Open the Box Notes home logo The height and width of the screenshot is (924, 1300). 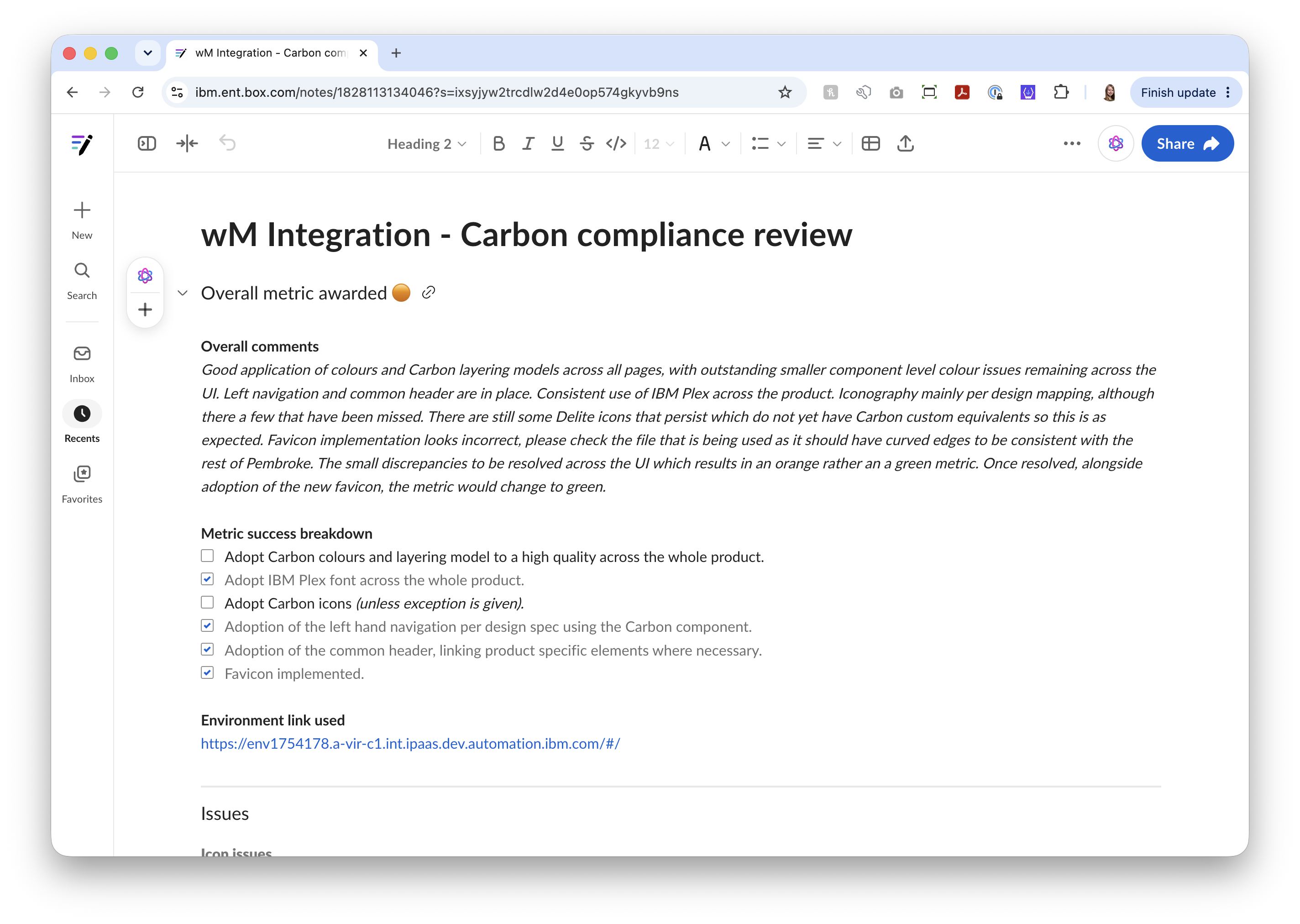pos(82,144)
